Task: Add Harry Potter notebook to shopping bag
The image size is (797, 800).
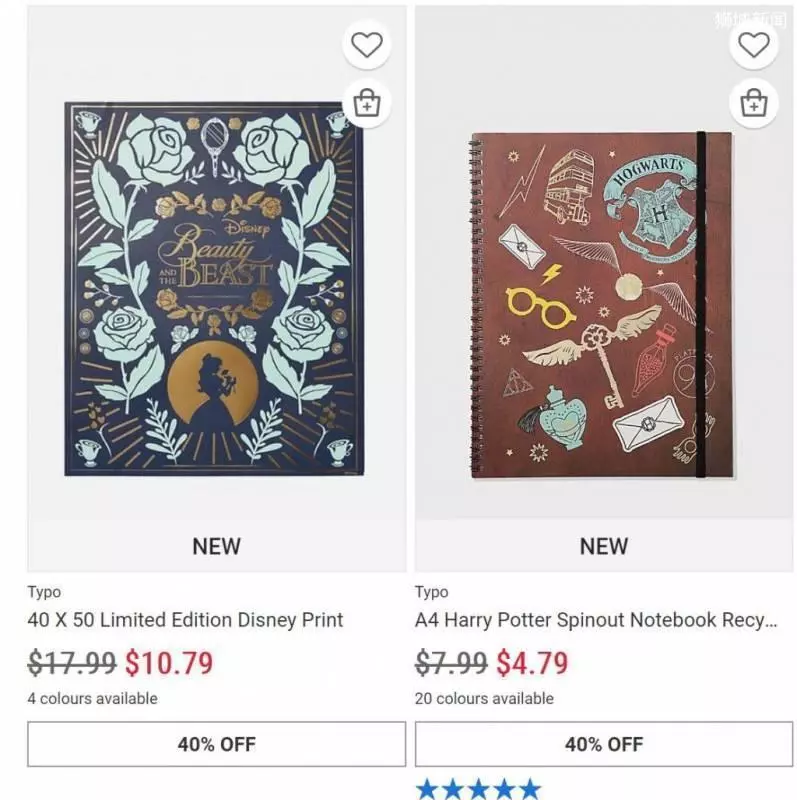Action: [754, 104]
